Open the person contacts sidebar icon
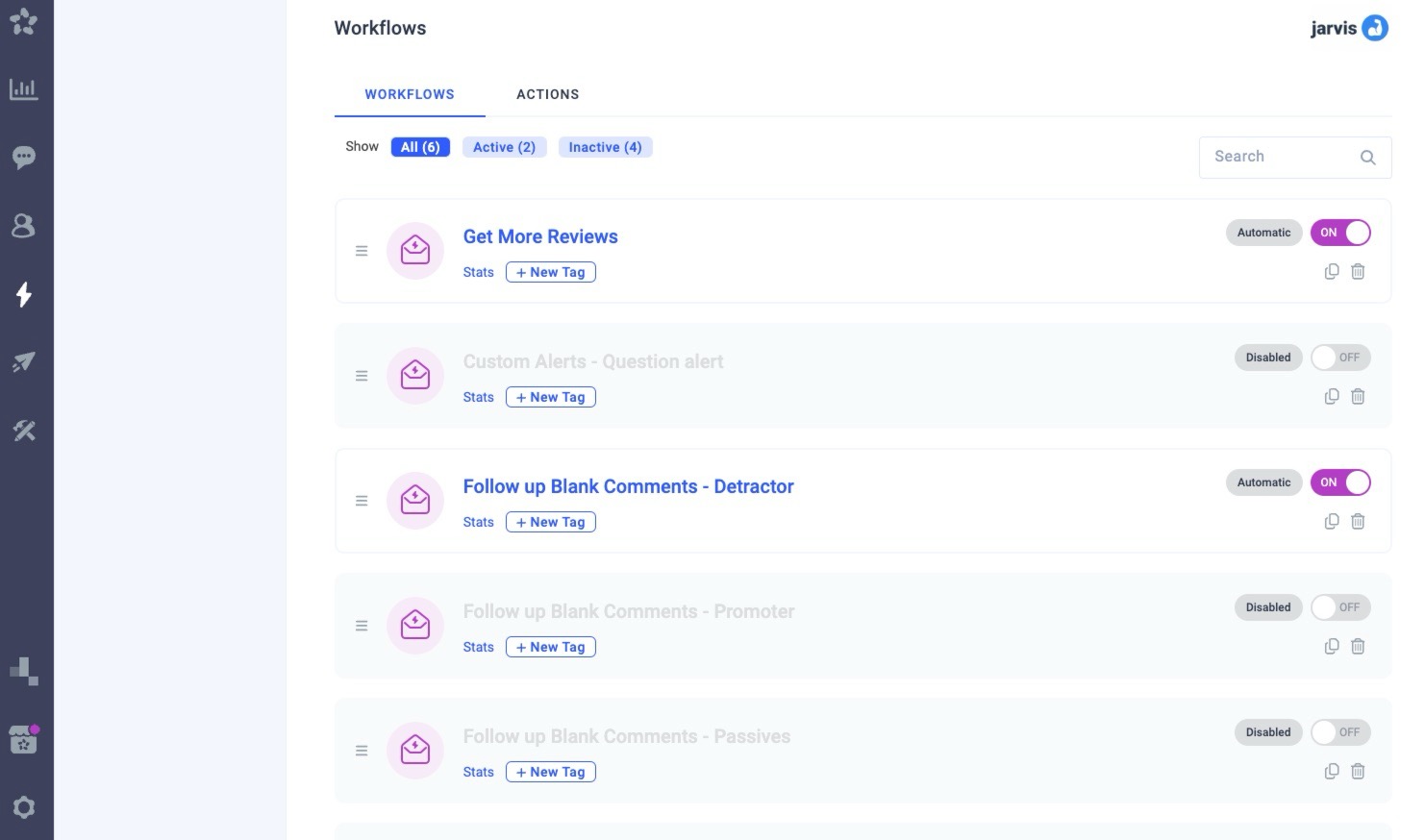This screenshot has height=840, width=1425. click(24, 225)
